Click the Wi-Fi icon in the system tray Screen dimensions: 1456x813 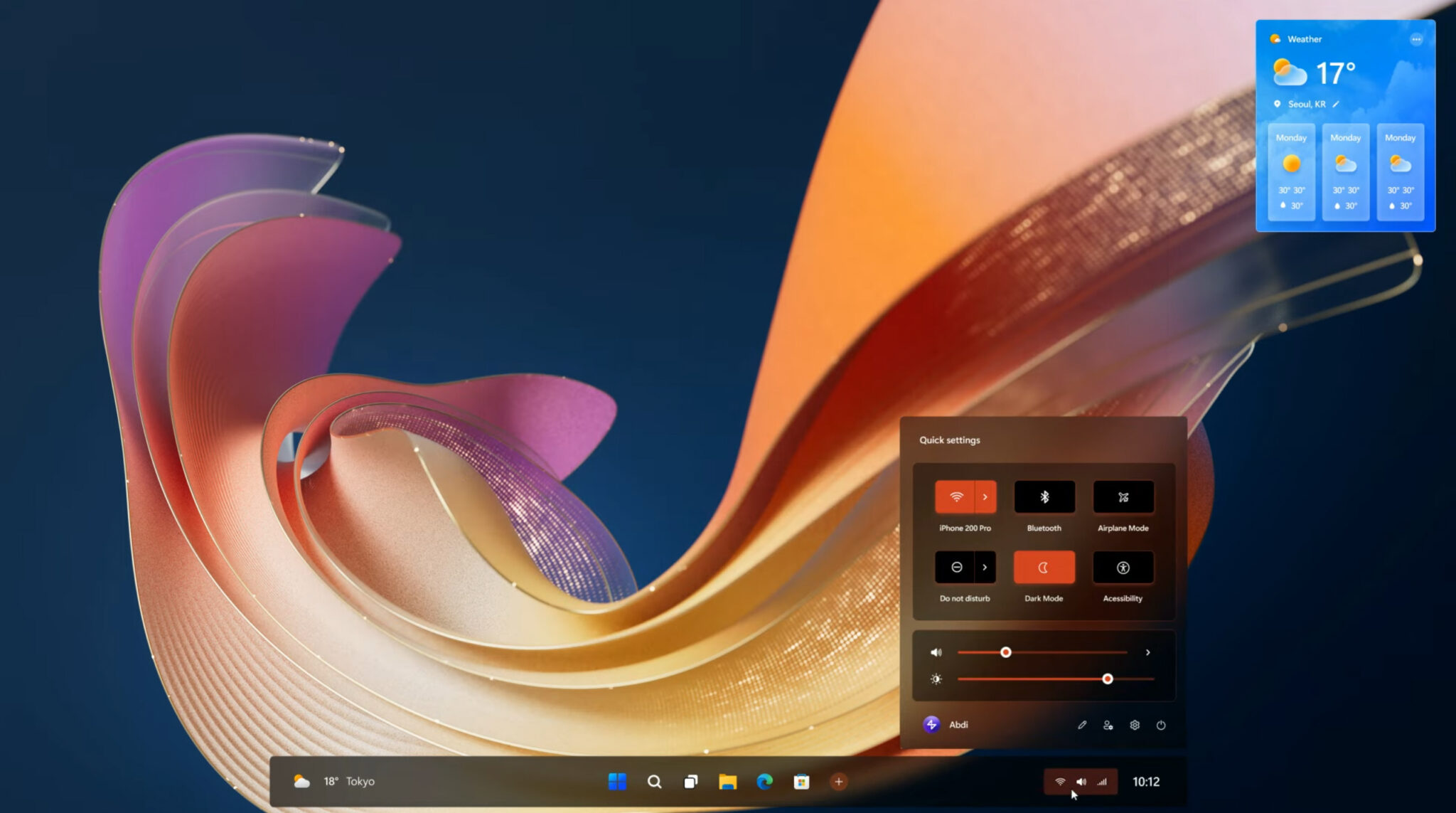[x=1059, y=781]
